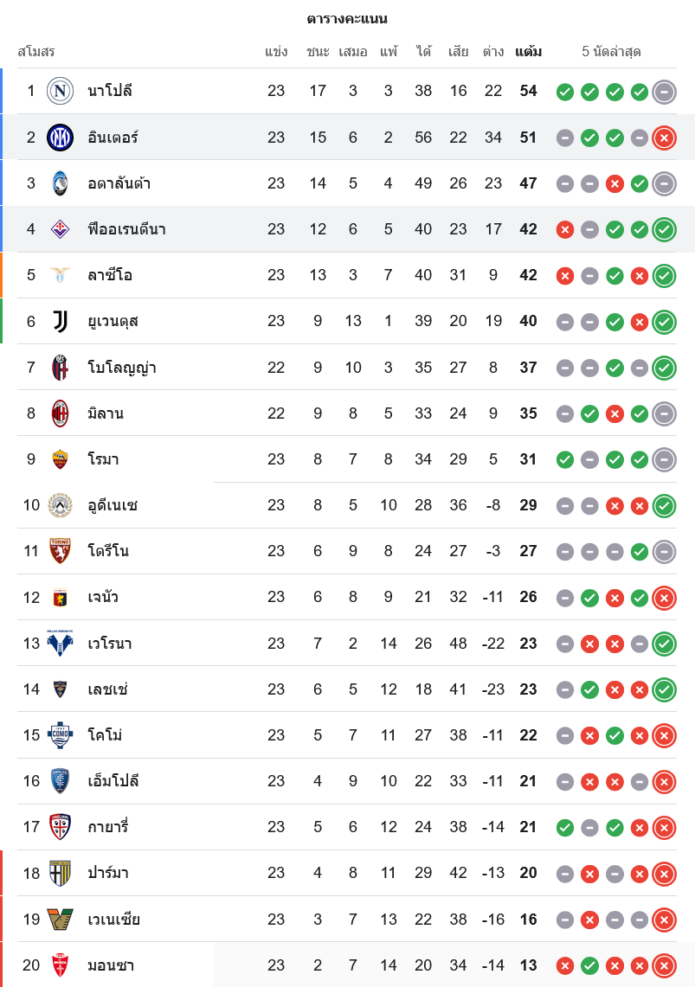Click Inter's latest red loss result icon
Viewport: 695px width, 1000px height.
pos(664,138)
